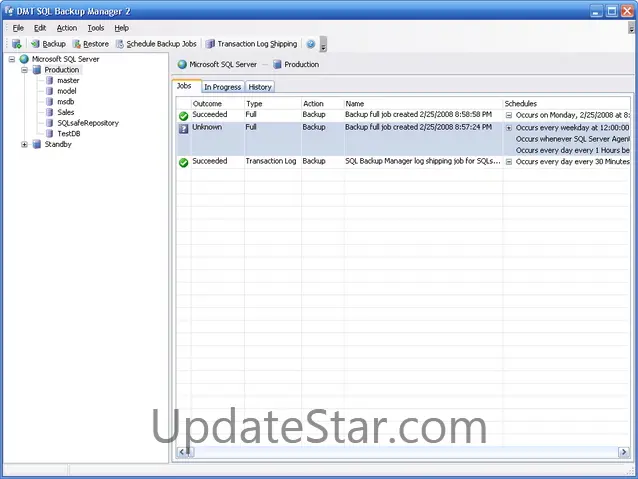The image size is (638, 479).
Task: Collapse schedule for 'Occurs on Monday' job
Action: tap(509, 116)
